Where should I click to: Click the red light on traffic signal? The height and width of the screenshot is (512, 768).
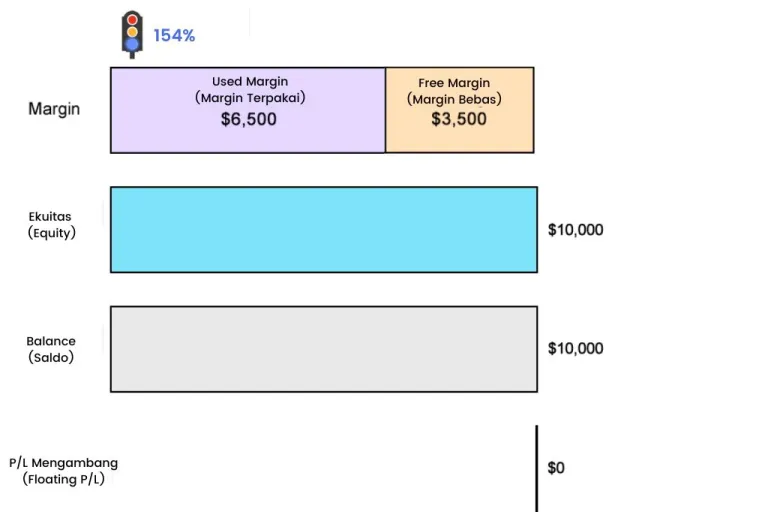(132, 20)
